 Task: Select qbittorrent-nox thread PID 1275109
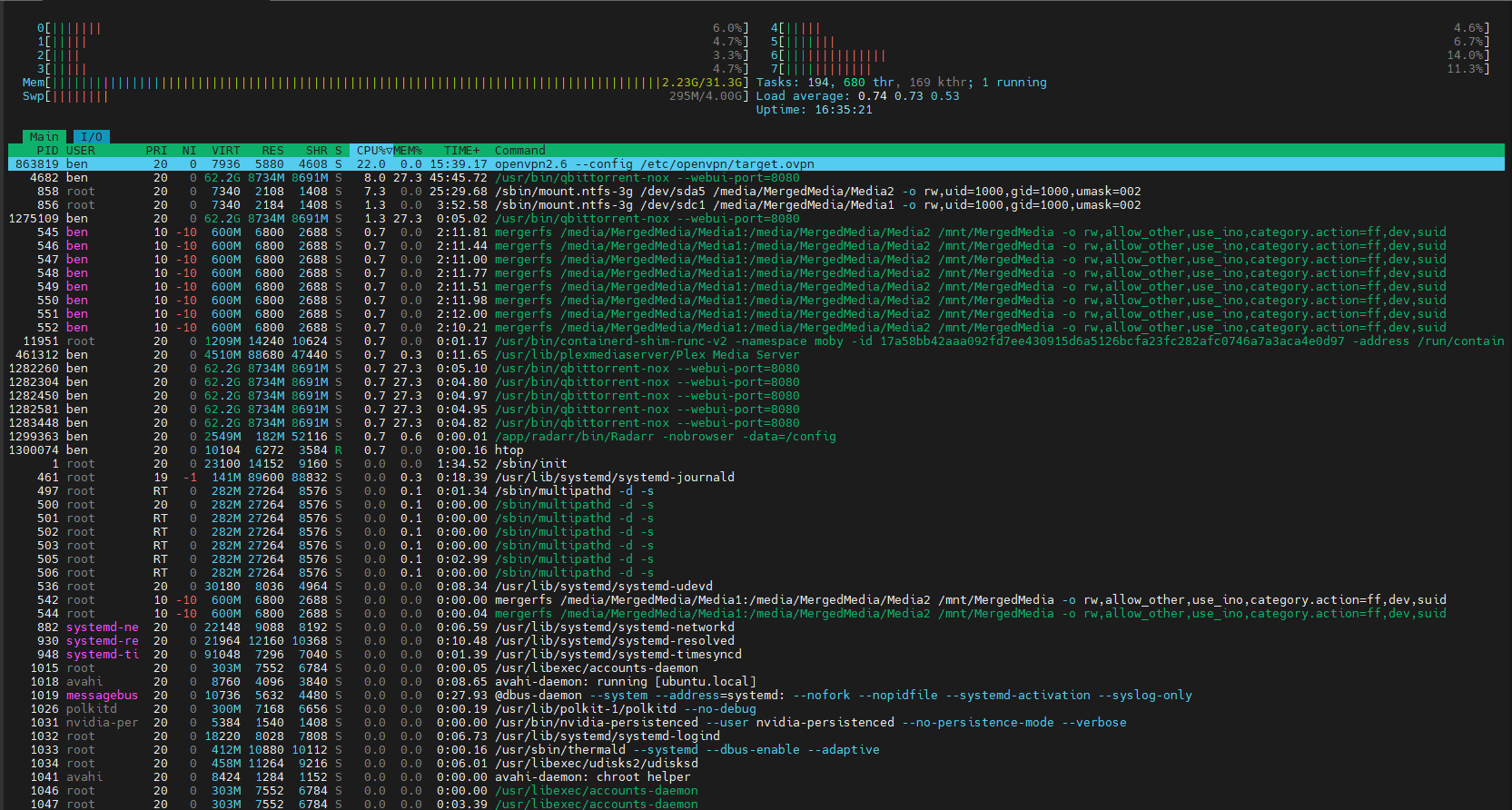(x=756, y=219)
